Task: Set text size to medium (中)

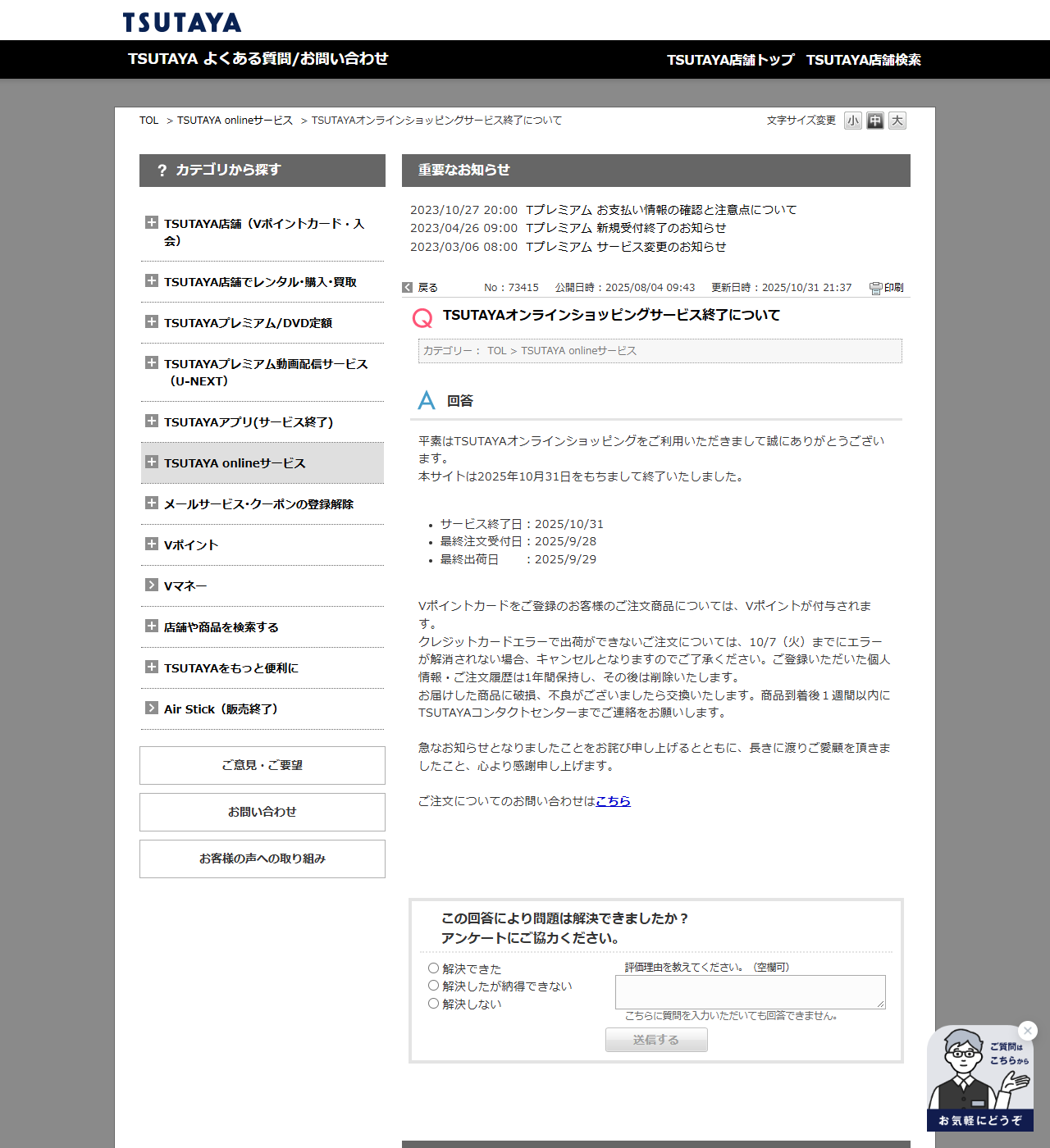Action: pos(875,121)
